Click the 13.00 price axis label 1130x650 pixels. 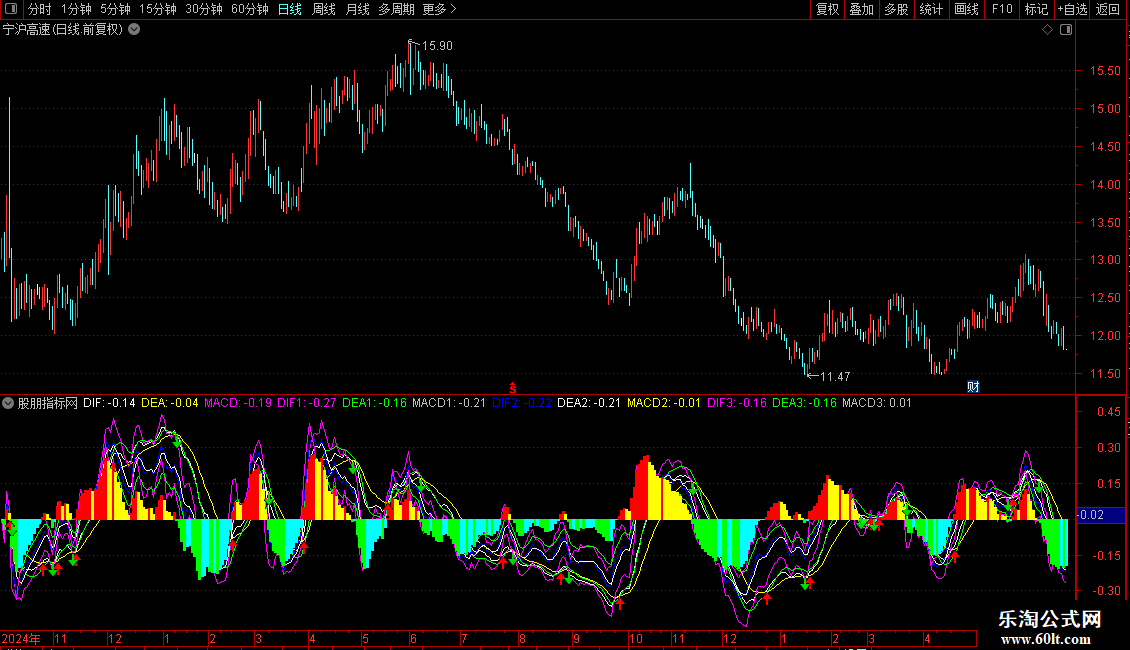click(1105, 260)
